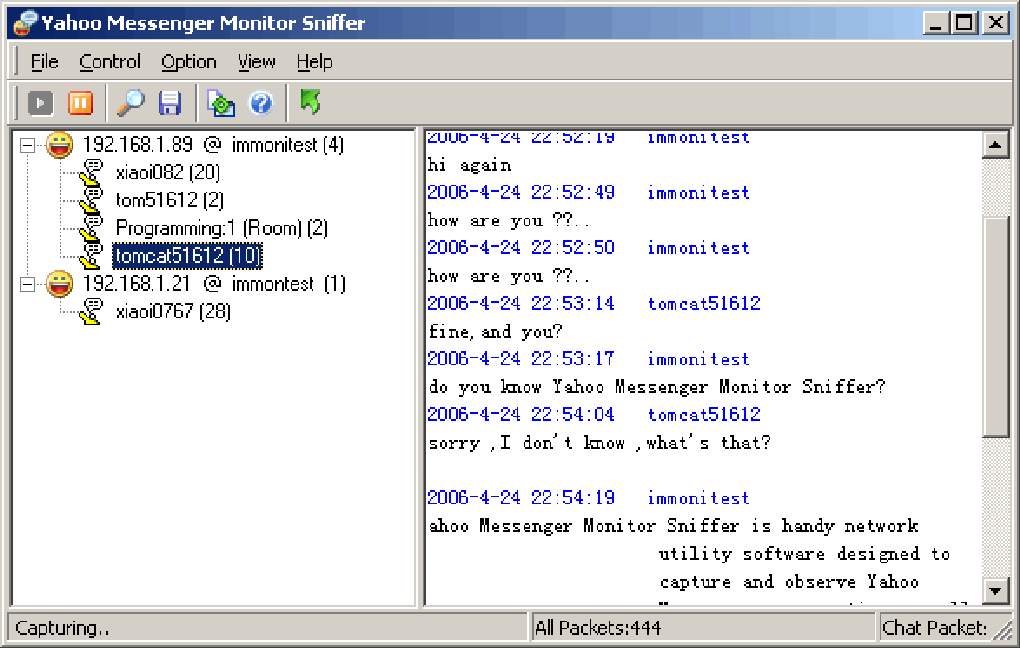This screenshot has height=648, width=1020.
Task: Select the xiaoi082 (20) conversation
Action: point(168,172)
